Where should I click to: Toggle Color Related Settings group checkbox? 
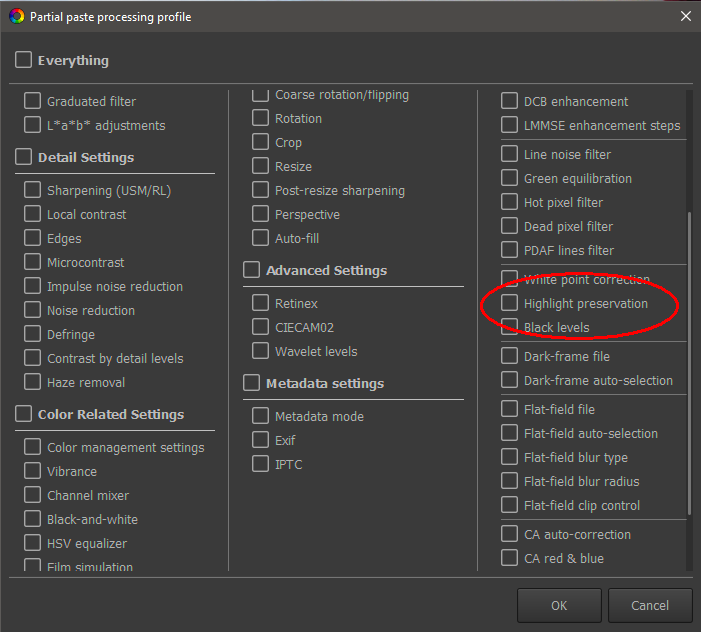click(x=23, y=414)
